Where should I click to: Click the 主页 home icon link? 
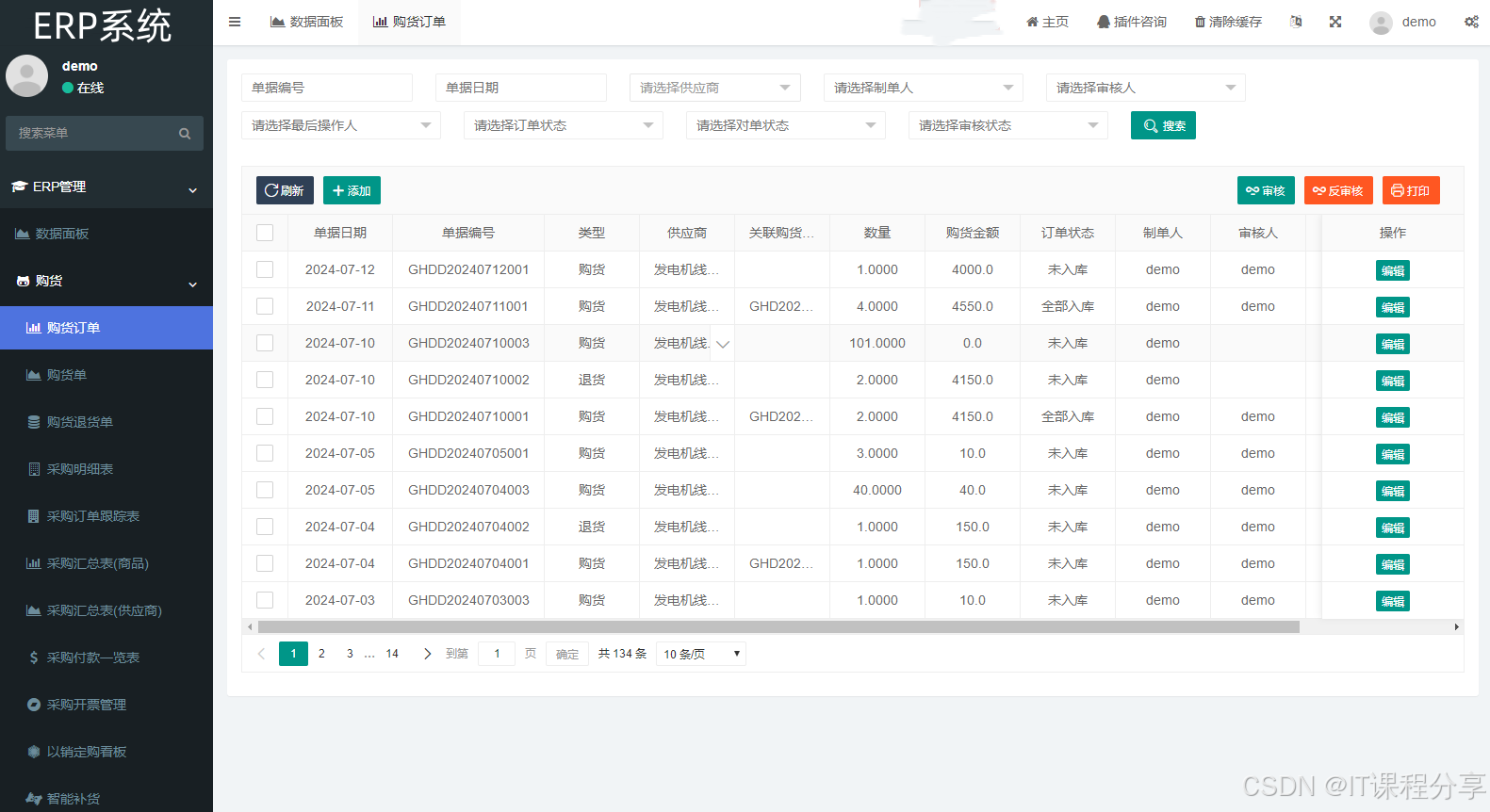pos(1047,22)
